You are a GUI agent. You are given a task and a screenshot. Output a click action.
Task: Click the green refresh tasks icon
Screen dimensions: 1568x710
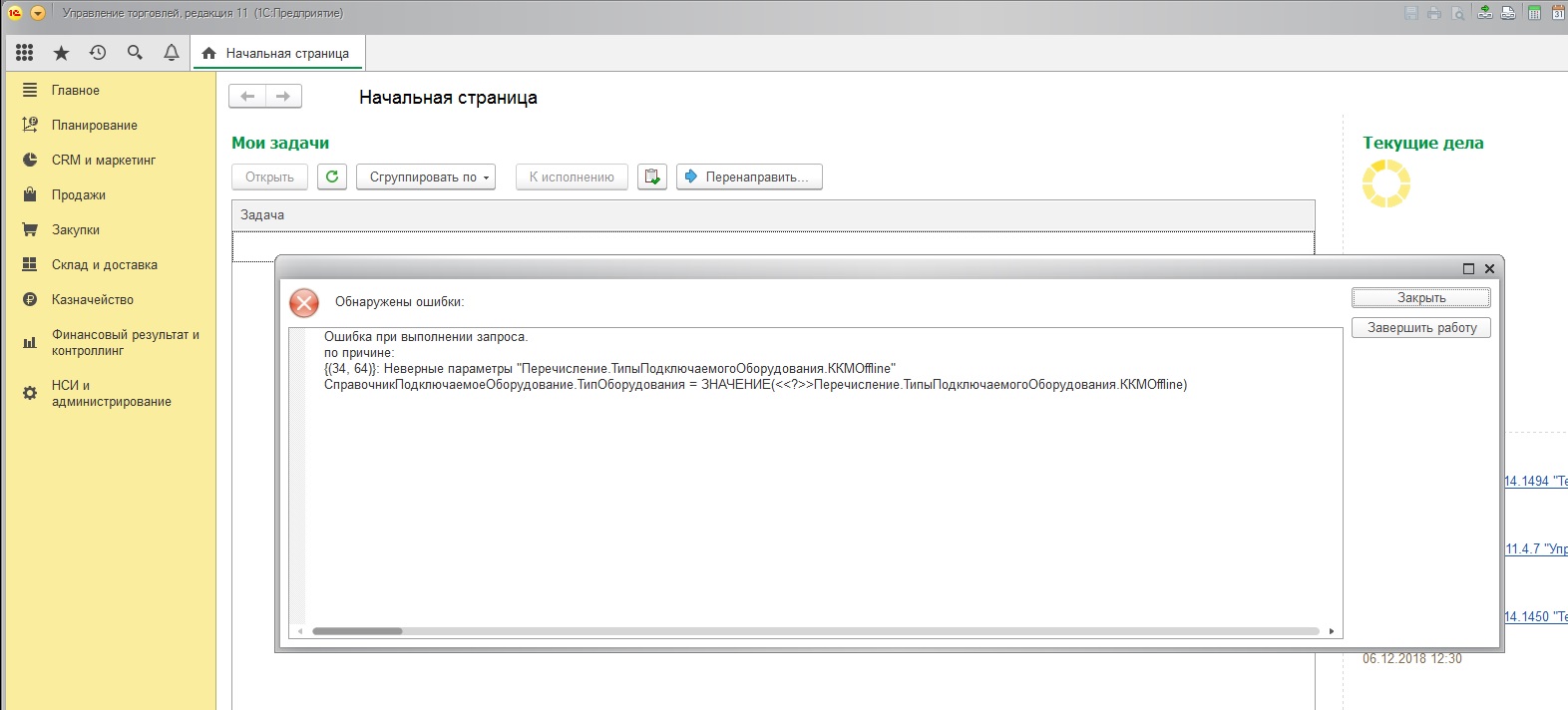[332, 177]
